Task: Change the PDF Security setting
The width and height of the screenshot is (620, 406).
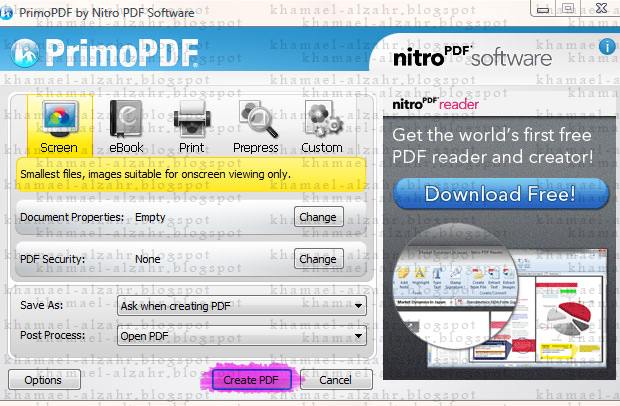Action: coord(318,259)
